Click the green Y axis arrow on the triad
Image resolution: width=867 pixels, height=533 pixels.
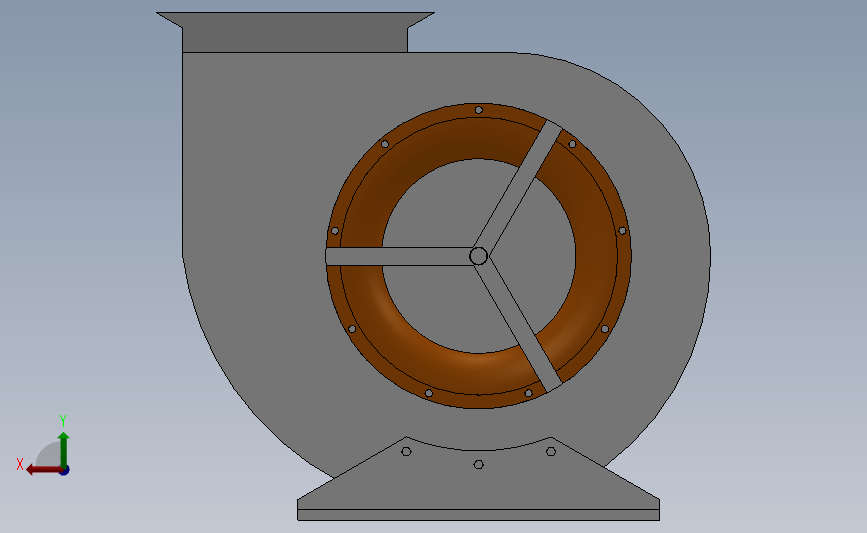[64, 450]
